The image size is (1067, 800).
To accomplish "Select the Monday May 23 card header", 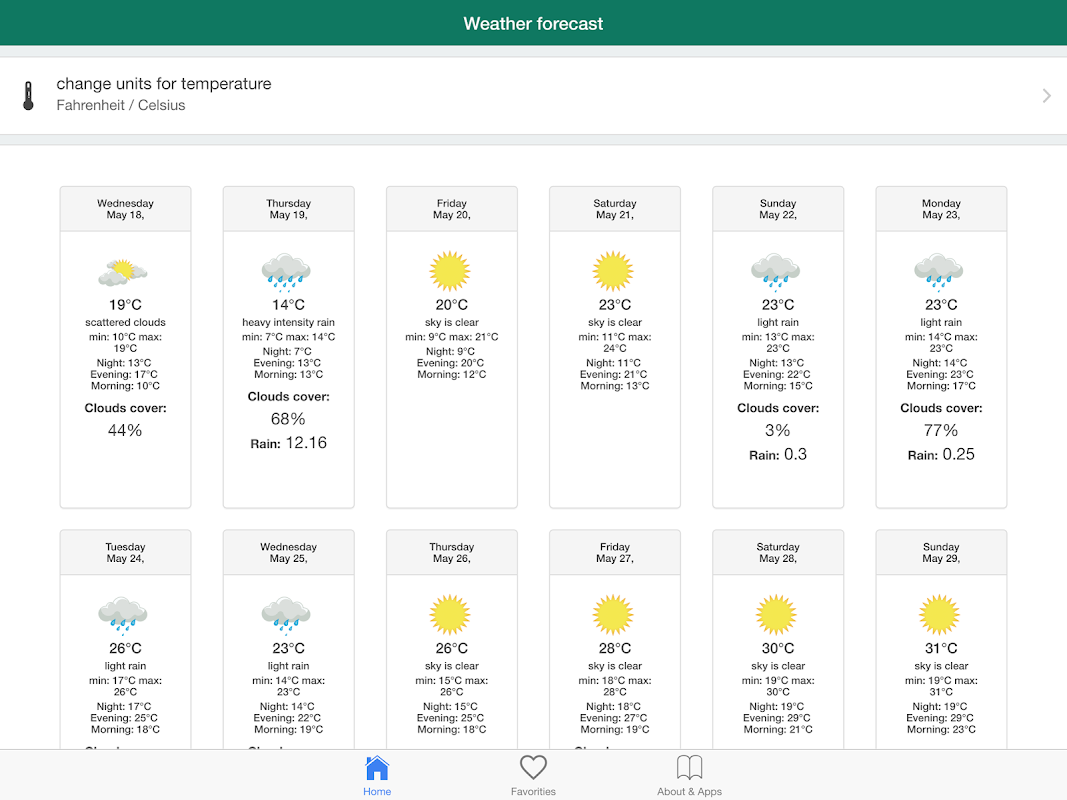I will click(x=941, y=209).
